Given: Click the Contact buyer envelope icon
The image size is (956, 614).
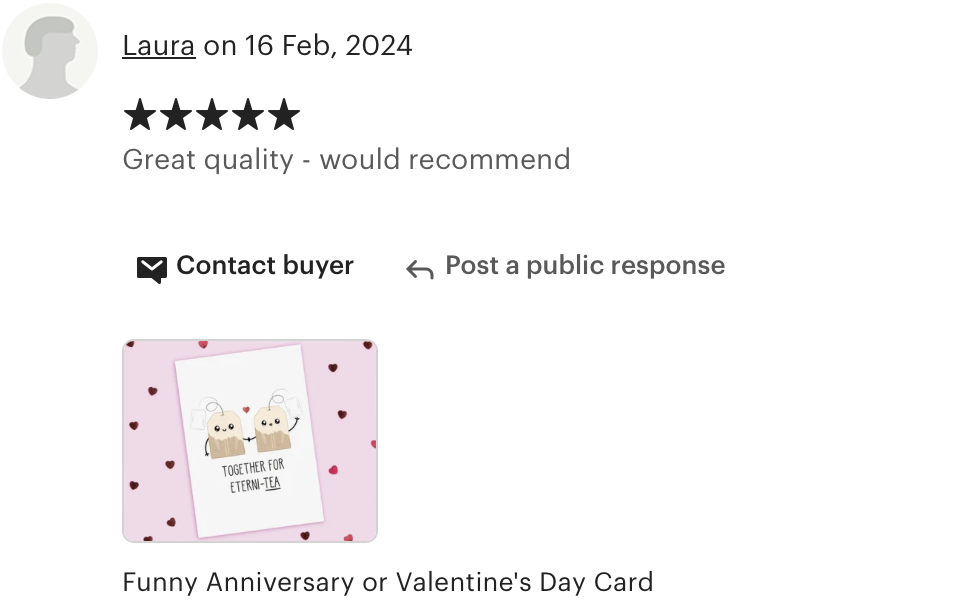Looking at the screenshot, I should point(152,269).
